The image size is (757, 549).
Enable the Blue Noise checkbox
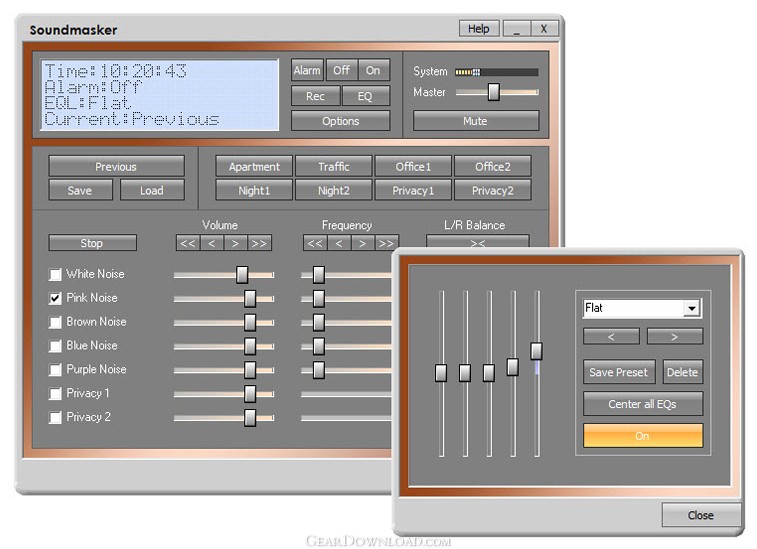56,346
